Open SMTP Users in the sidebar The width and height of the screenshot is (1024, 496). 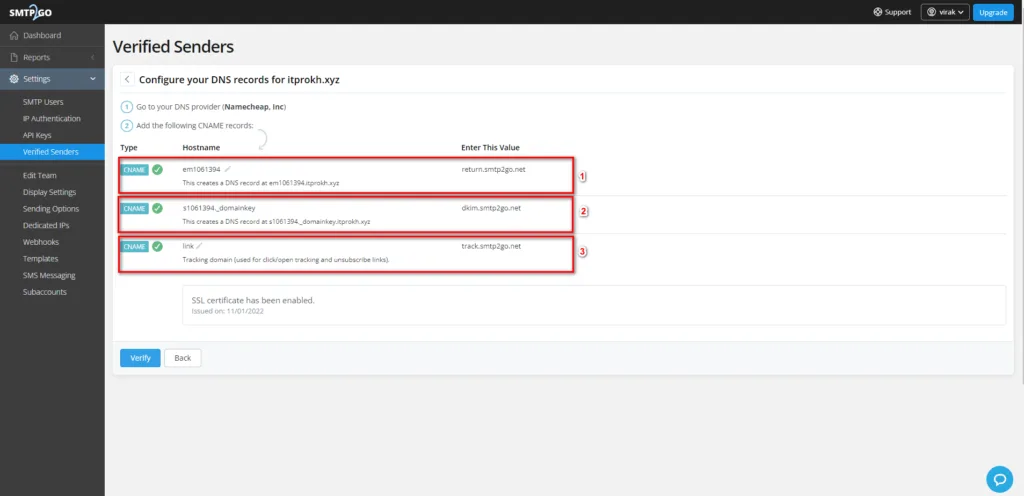tap(43, 102)
